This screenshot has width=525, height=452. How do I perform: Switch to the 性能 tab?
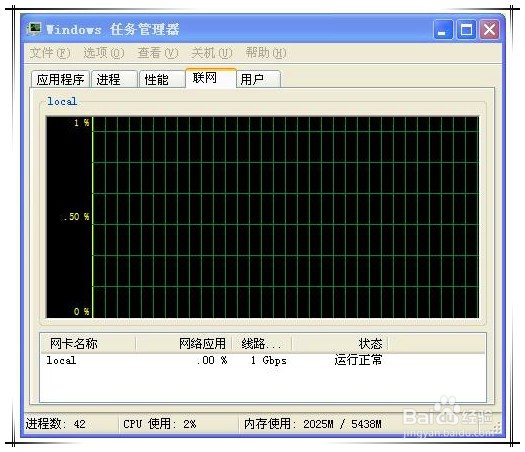click(162, 79)
